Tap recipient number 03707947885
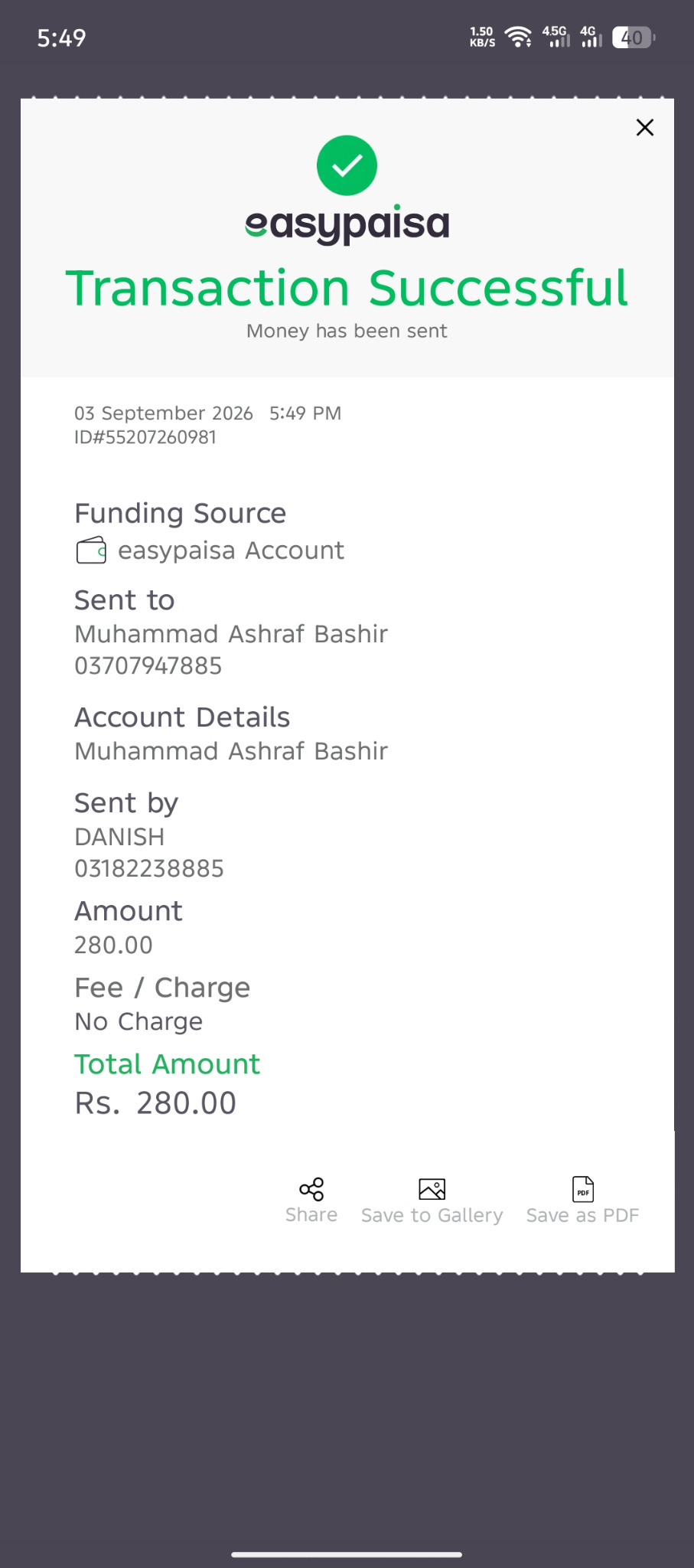 (x=148, y=666)
